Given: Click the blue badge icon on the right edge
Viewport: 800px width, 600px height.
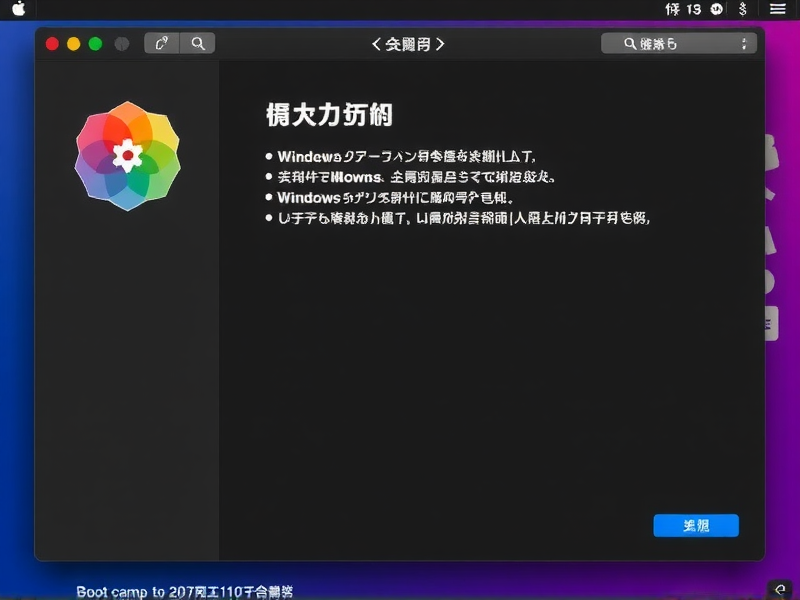Looking at the screenshot, I should (770, 322).
